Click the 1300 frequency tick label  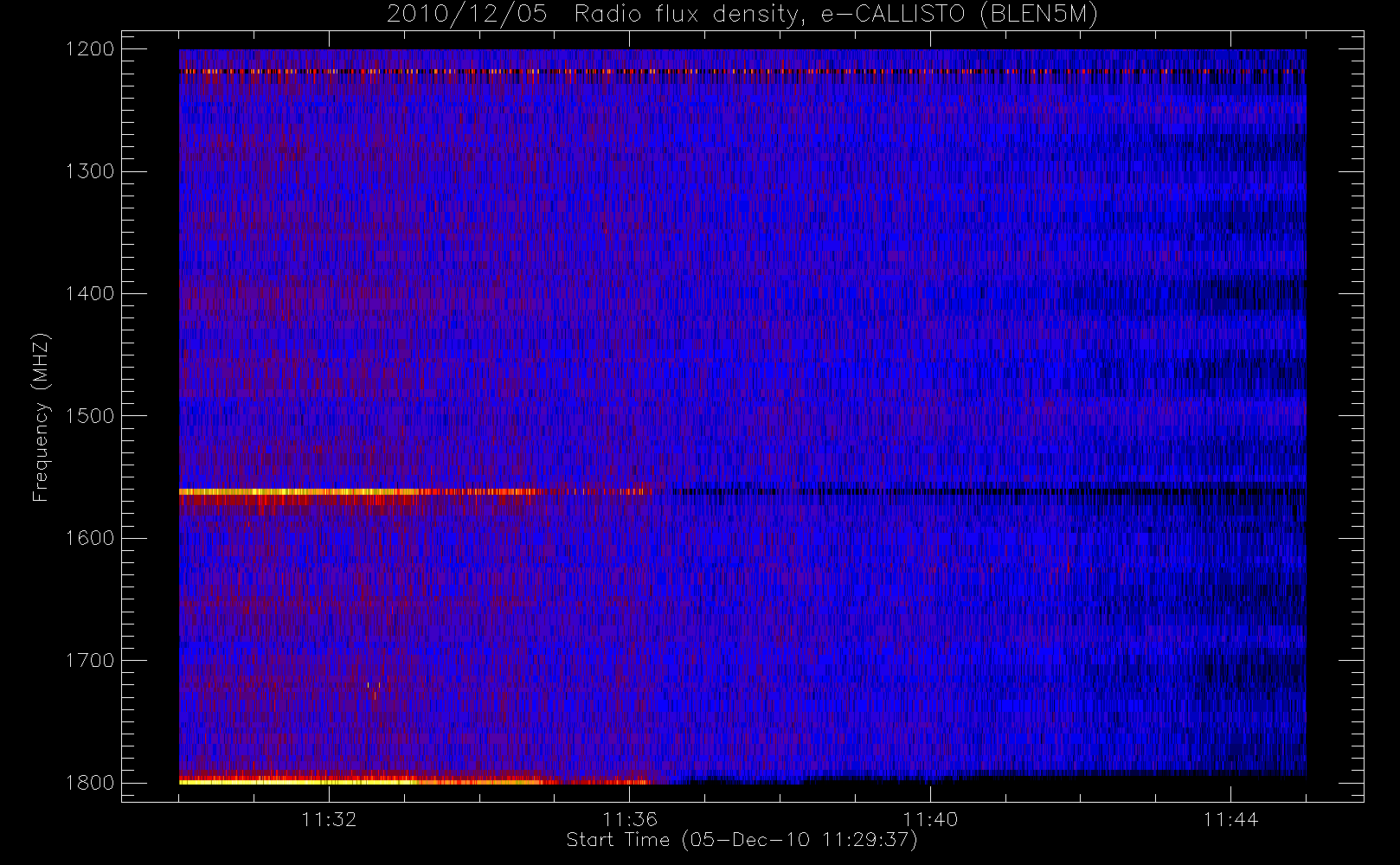click(91, 171)
